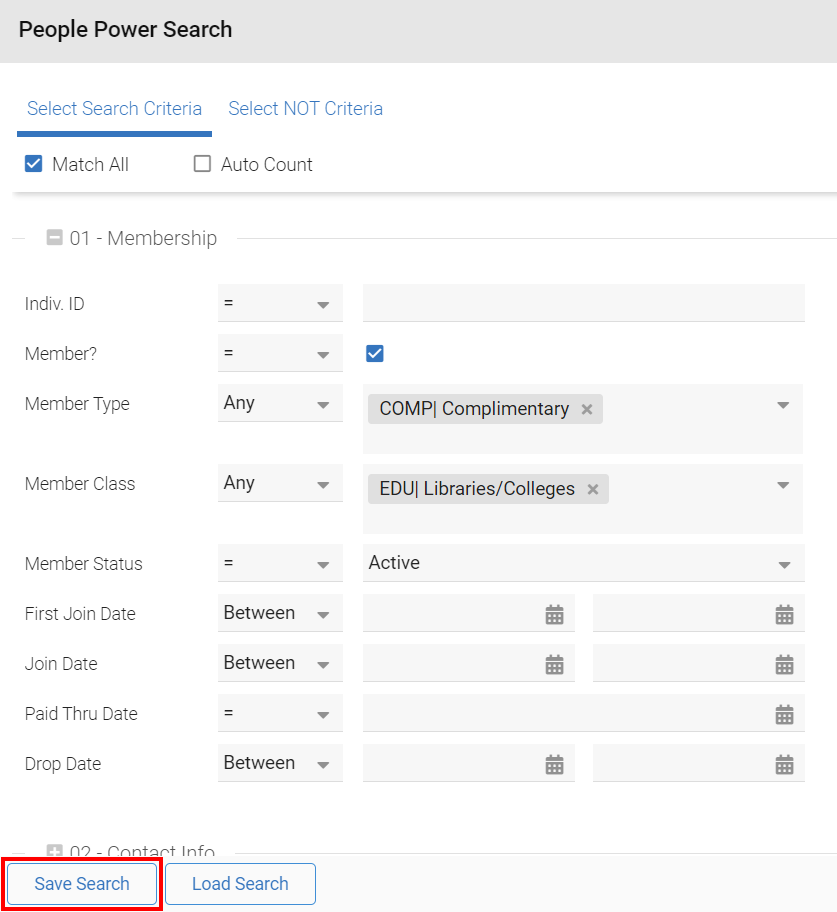
Task: Click the People Power Search title
Action: pyautogui.click(x=125, y=30)
